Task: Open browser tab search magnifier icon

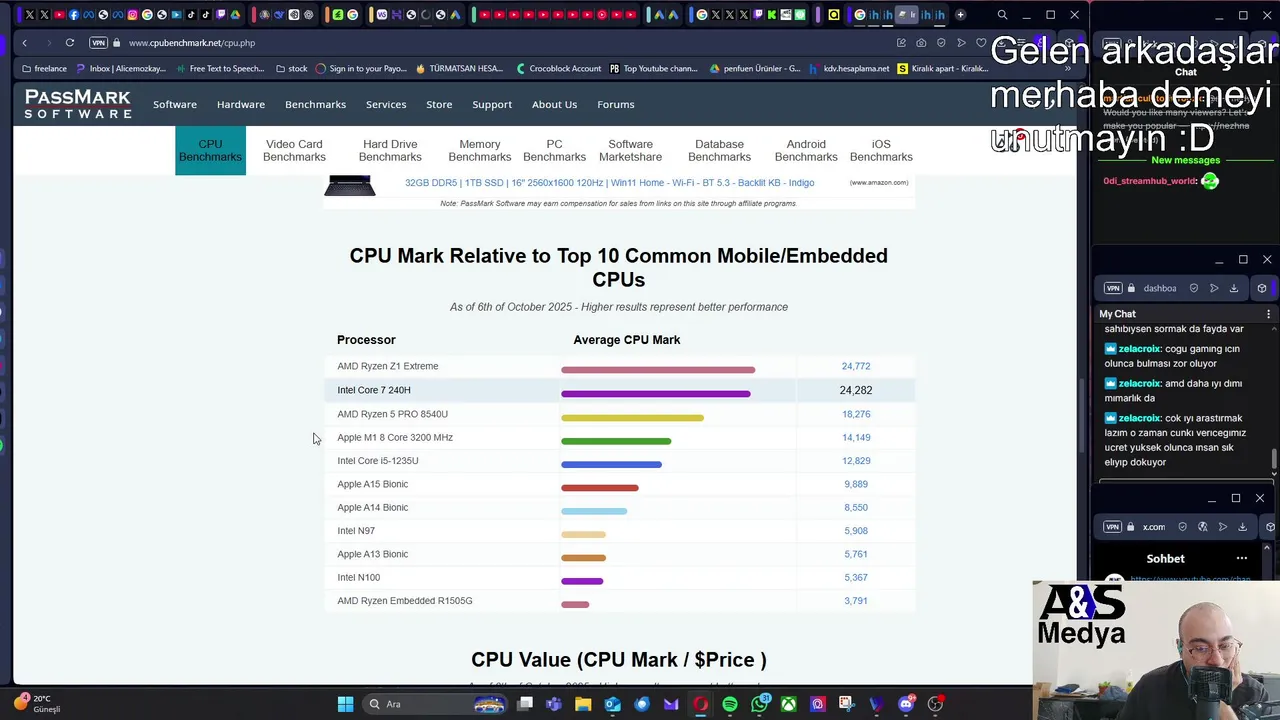Action: coord(1002,15)
